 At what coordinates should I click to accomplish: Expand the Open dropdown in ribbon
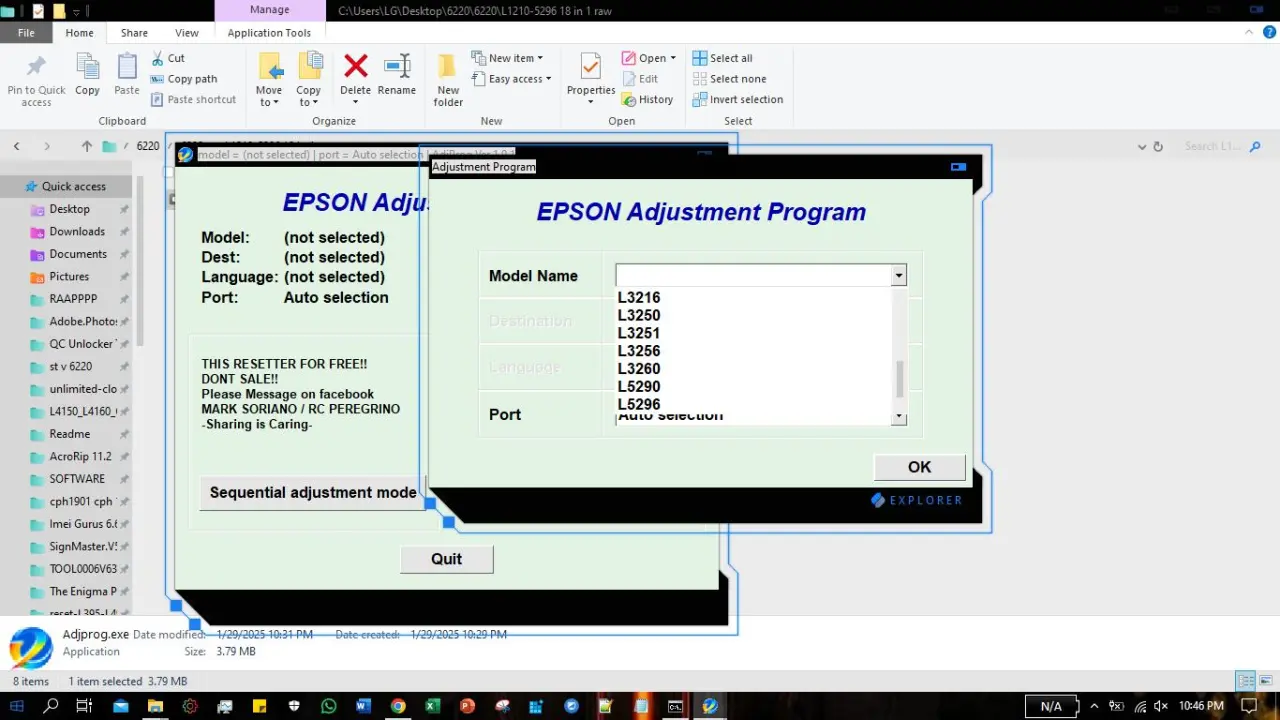coord(673,58)
